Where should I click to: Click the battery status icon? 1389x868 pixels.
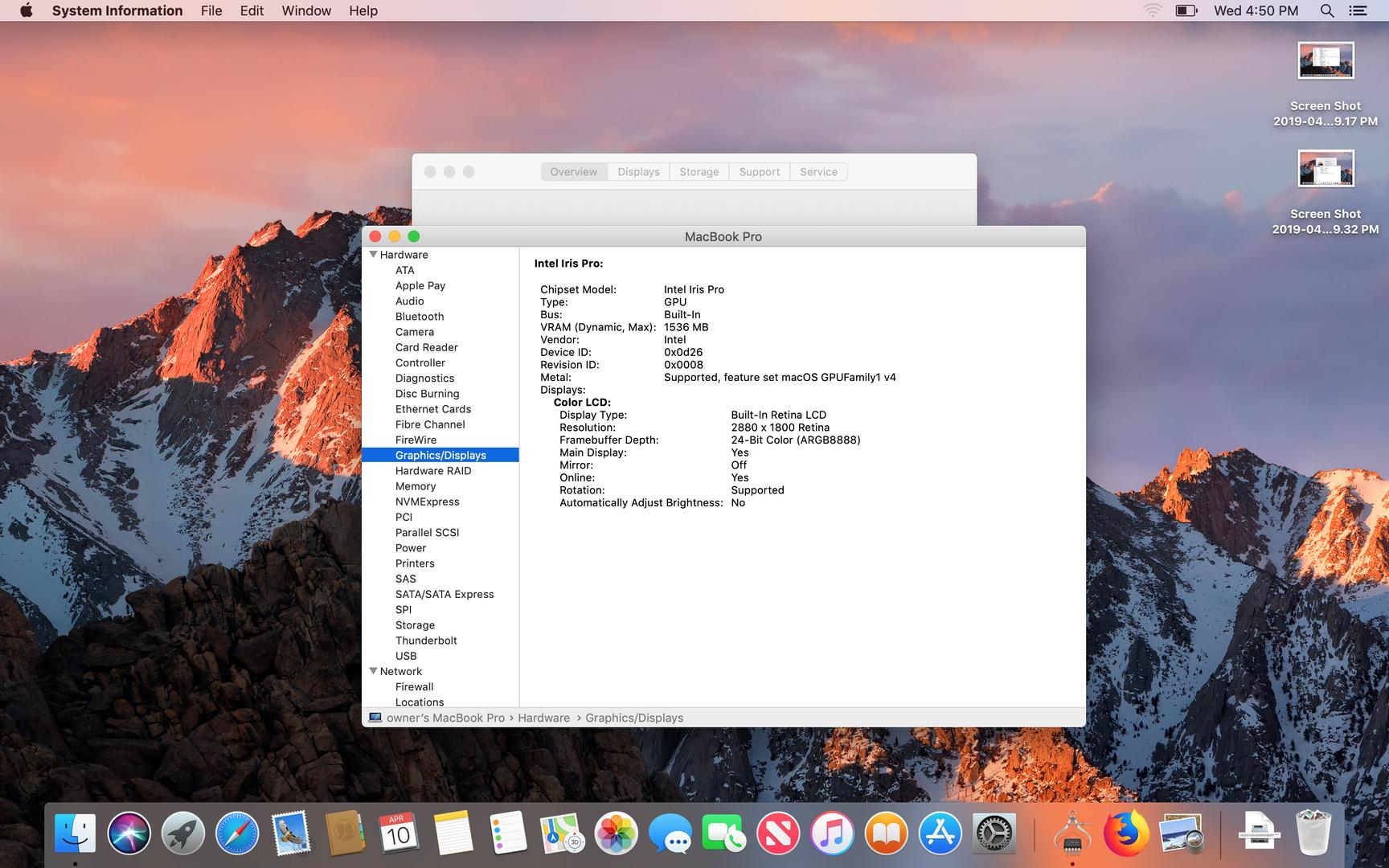coord(1186,10)
